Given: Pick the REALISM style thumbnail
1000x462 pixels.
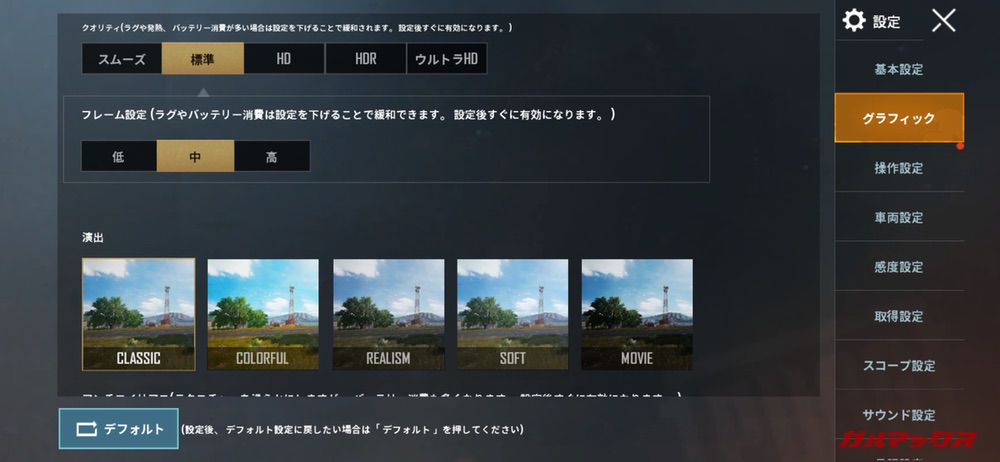Looking at the screenshot, I should pyautogui.click(x=388, y=315).
